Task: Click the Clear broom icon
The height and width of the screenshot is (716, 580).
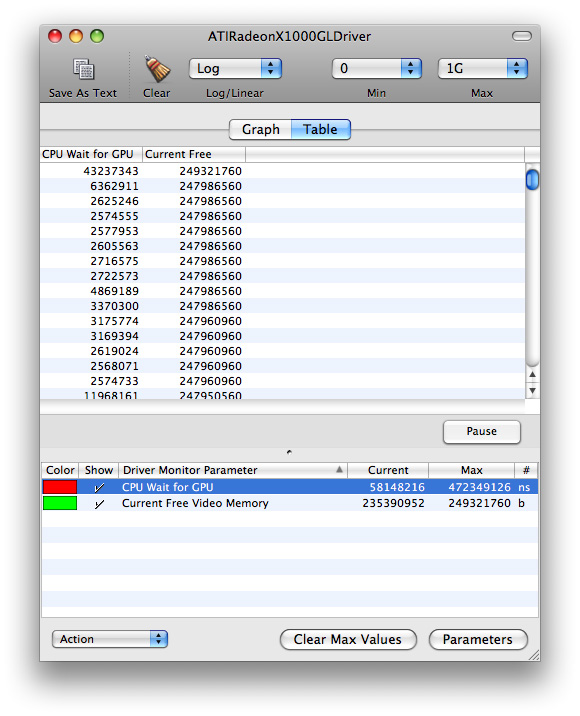Action: (x=157, y=69)
